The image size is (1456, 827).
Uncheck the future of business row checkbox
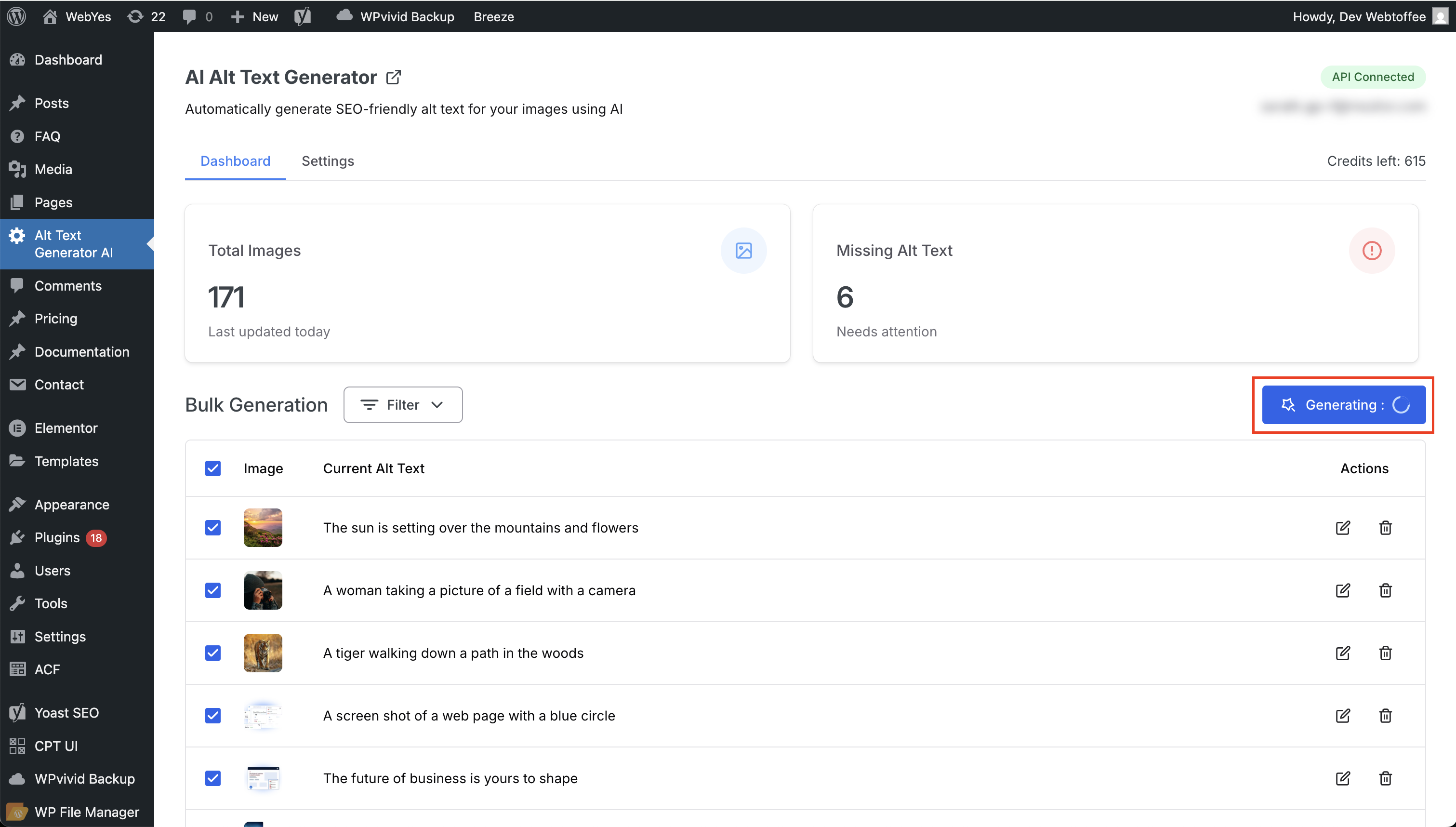(x=213, y=778)
